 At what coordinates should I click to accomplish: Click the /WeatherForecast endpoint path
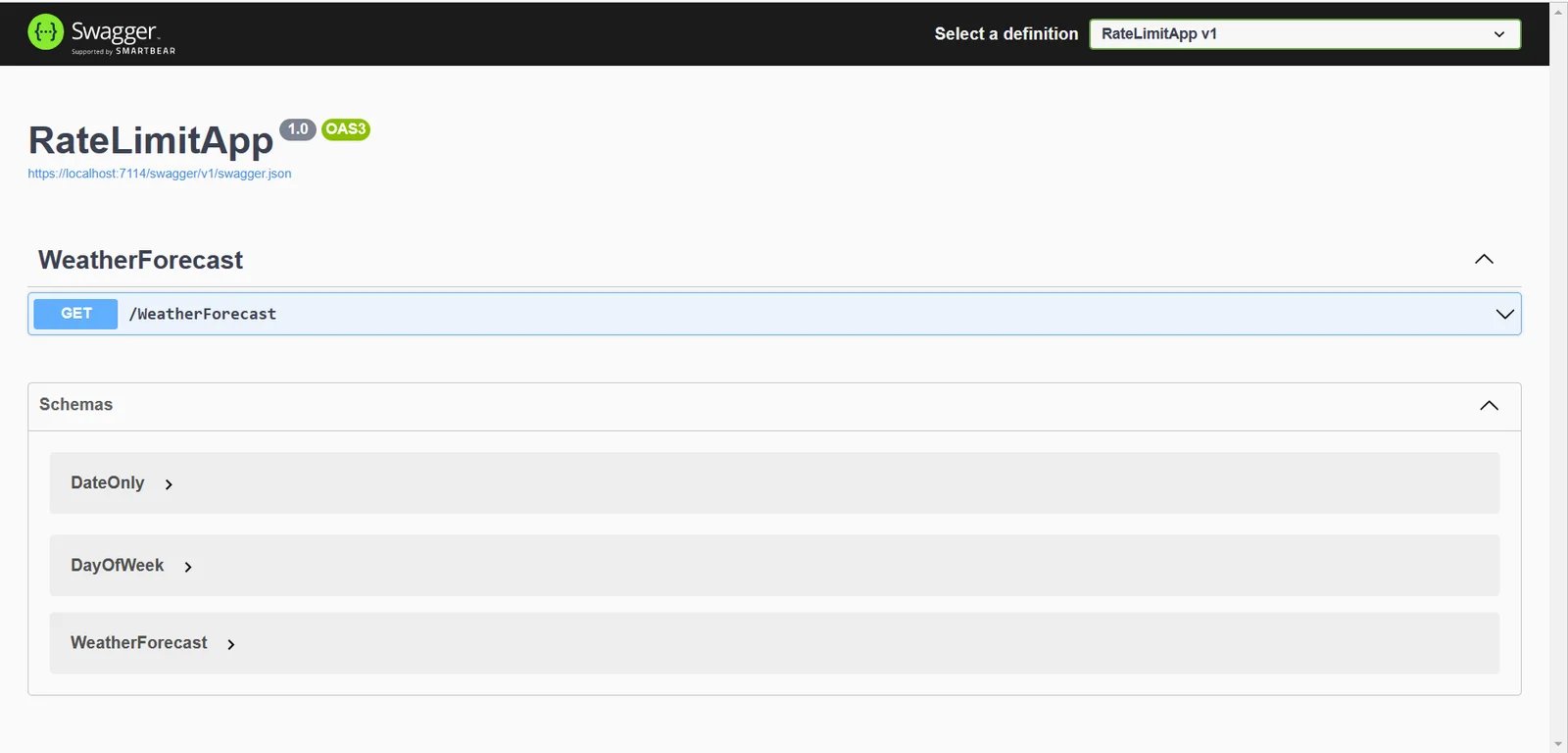203,314
